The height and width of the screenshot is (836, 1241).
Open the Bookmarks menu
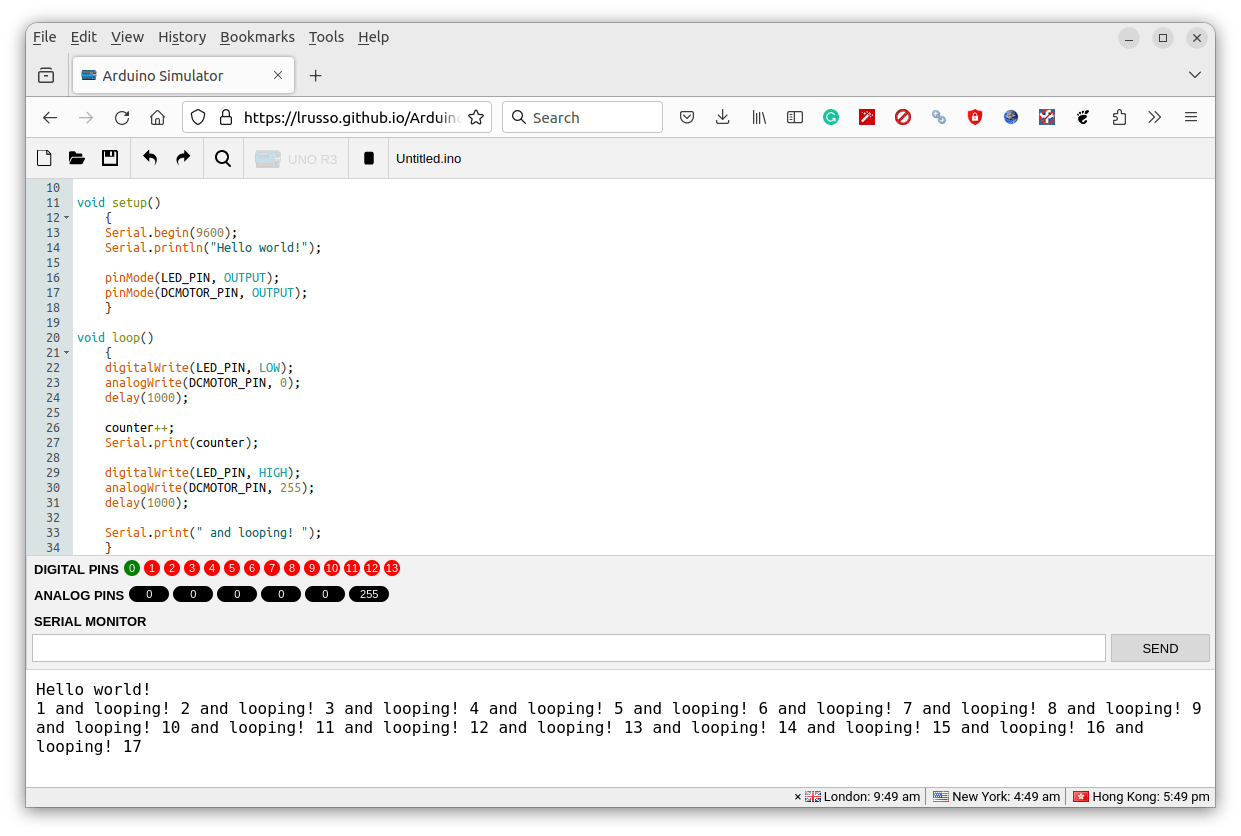pyautogui.click(x=257, y=37)
